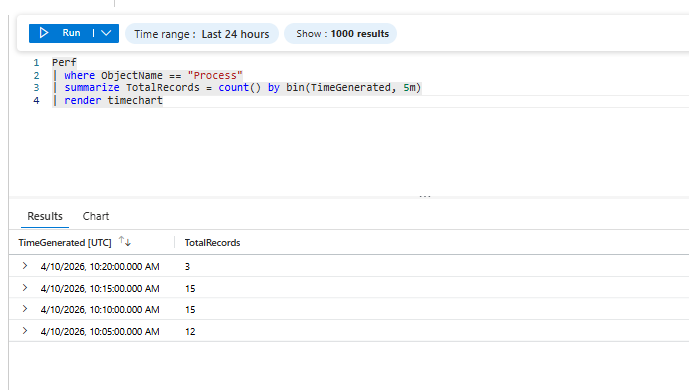The height and width of the screenshot is (390, 689).
Task: Click the pane splitter ellipsis handle
Action: pos(425,196)
